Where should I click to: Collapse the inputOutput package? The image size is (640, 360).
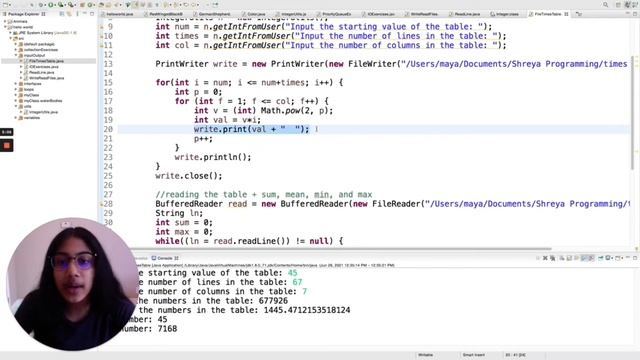[x=16, y=55]
